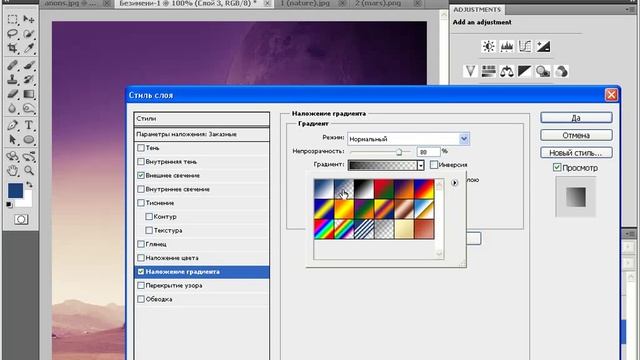Screen dimensions: 640x360
Task: Enable the Перекрытие узора checkbox
Action: point(141,285)
